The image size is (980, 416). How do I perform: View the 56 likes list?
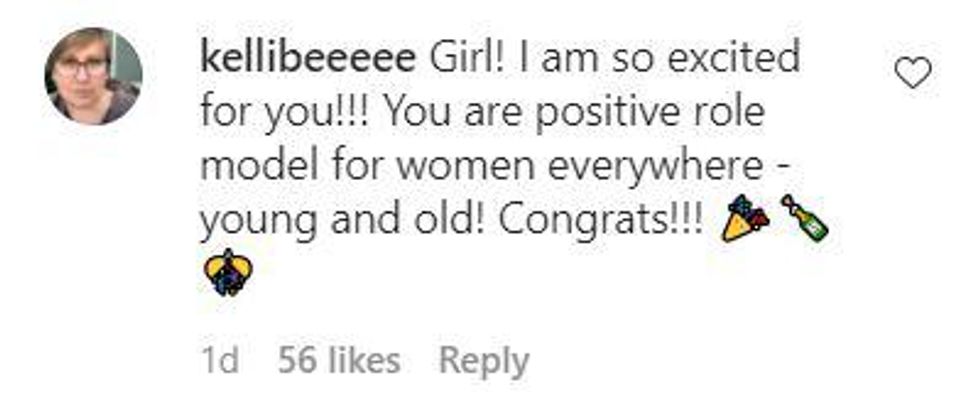[339, 361]
